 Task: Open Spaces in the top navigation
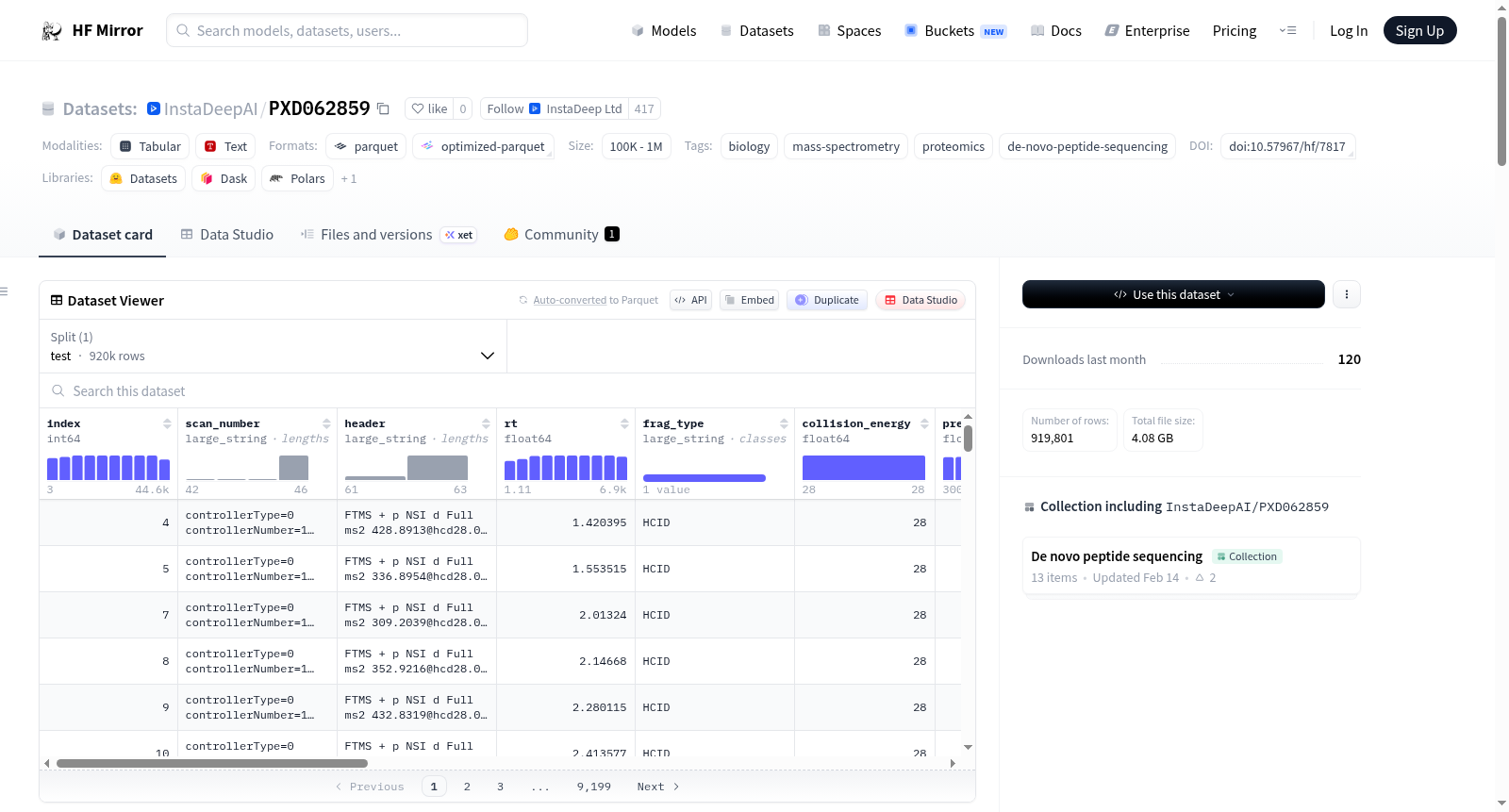pos(850,31)
